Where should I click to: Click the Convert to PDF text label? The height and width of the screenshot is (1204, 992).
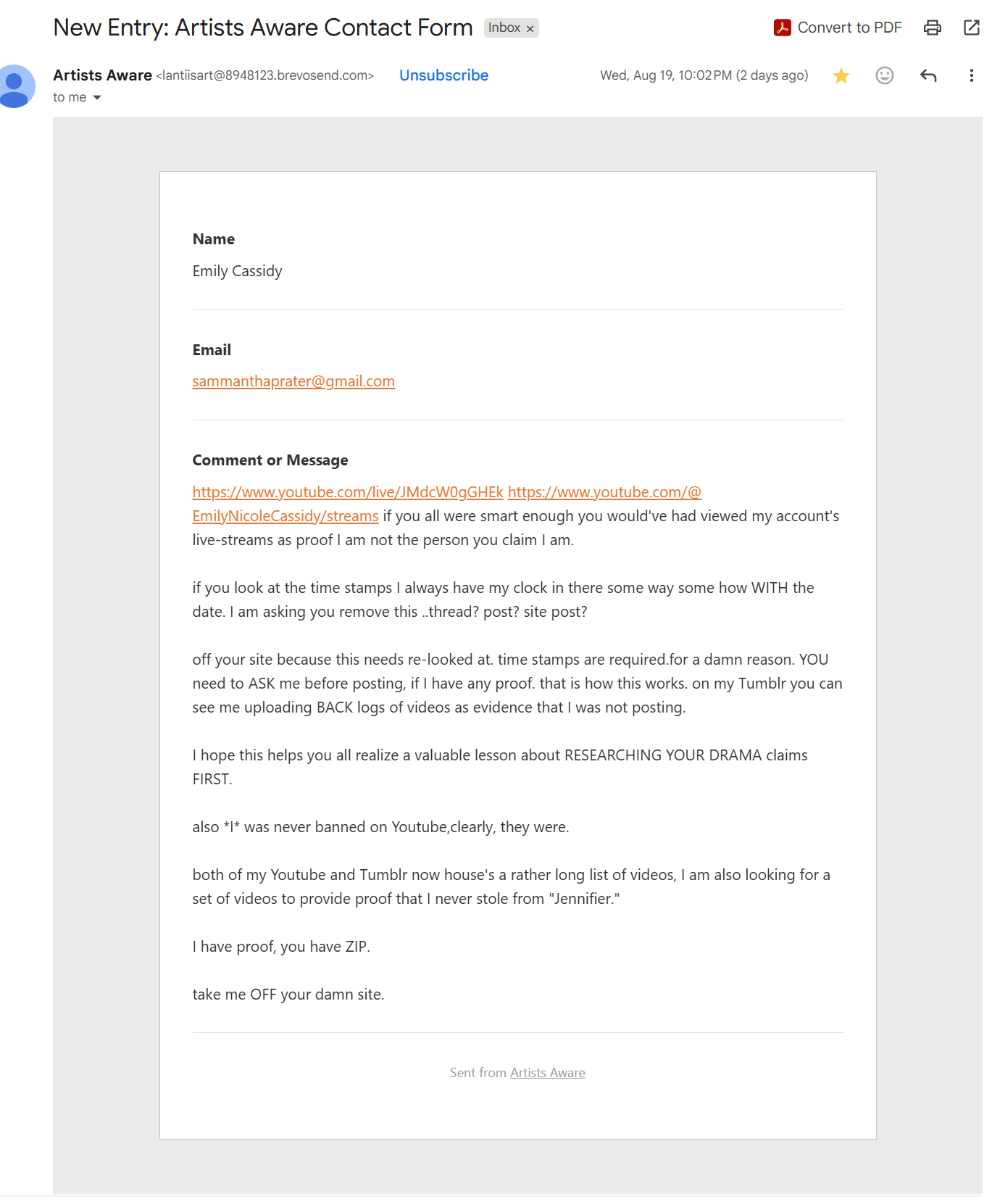(x=849, y=28)
